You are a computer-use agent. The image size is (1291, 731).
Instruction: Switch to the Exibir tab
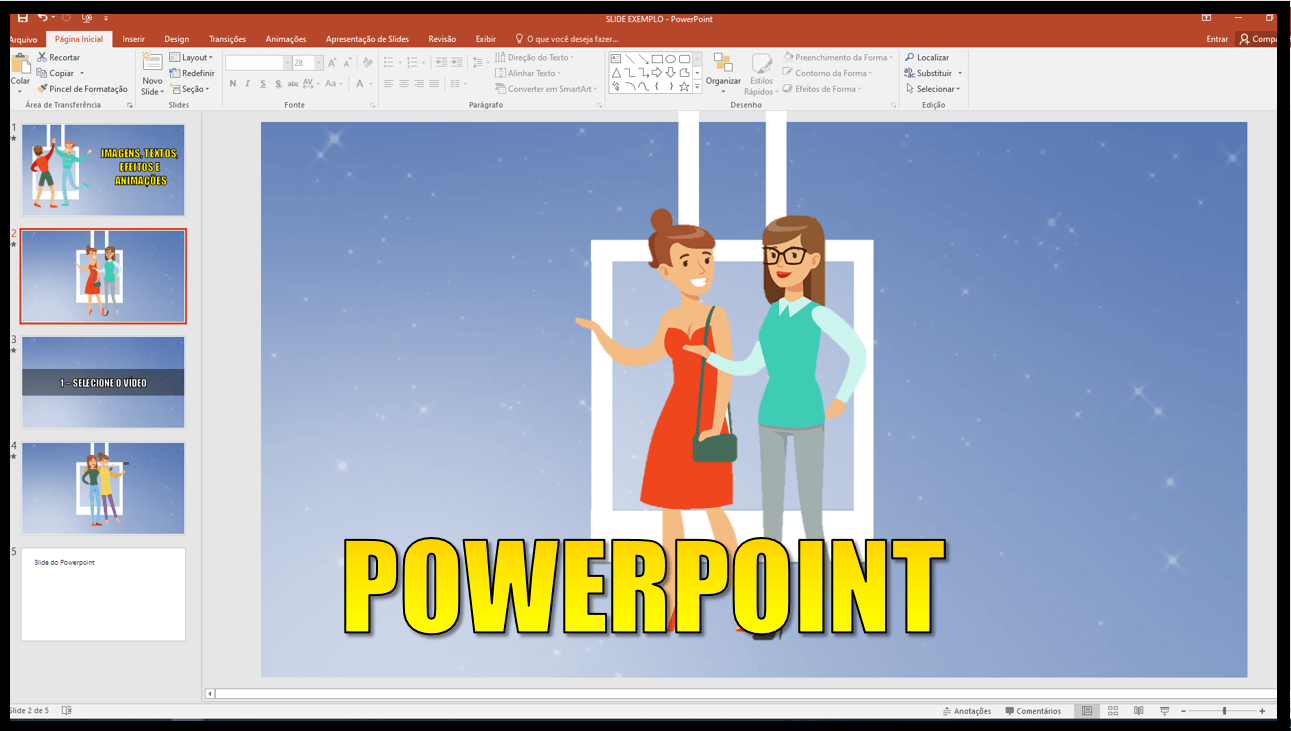pos(486,39)
